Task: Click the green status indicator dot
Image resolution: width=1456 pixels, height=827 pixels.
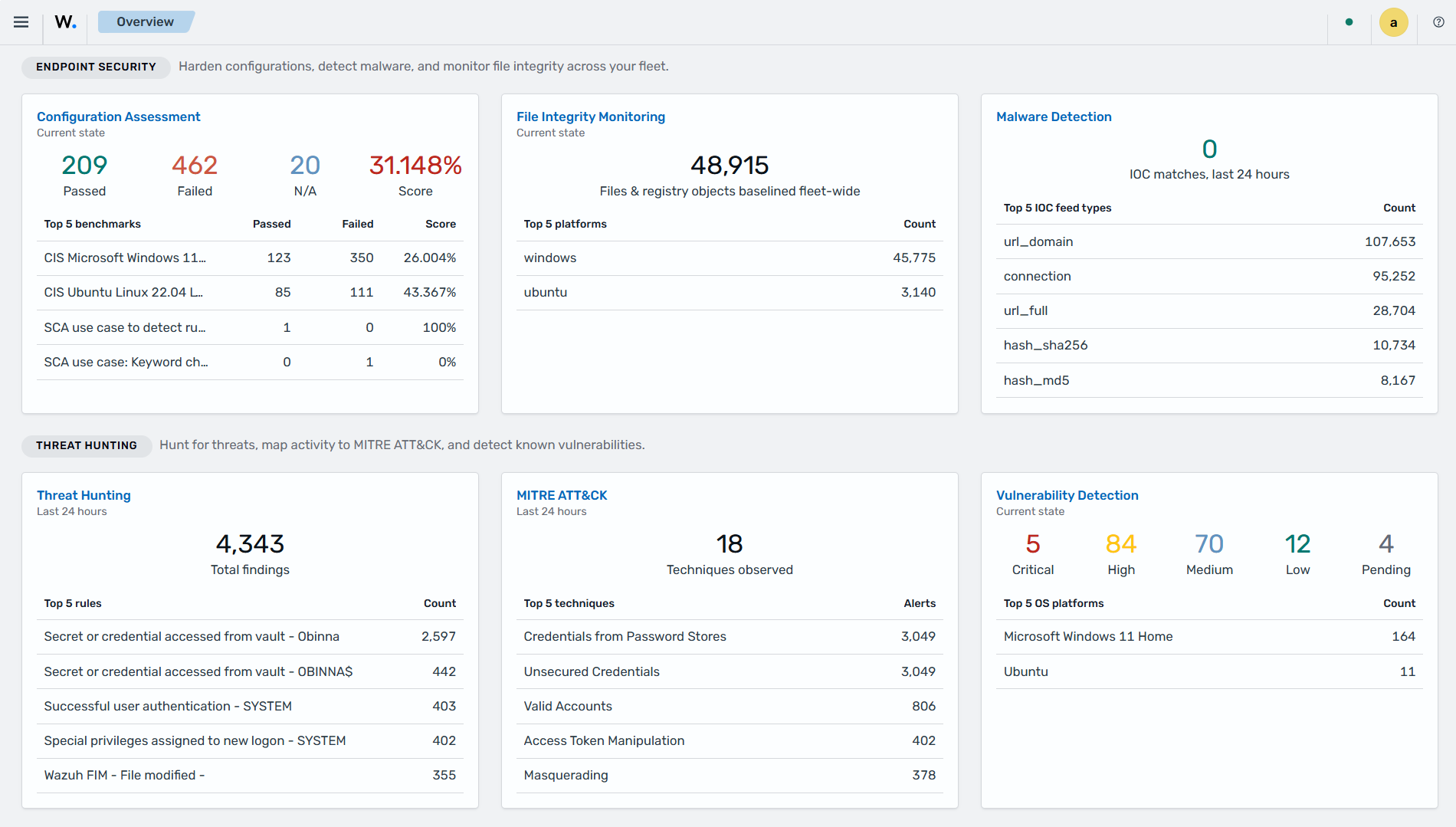Action: coord(1349,22)
